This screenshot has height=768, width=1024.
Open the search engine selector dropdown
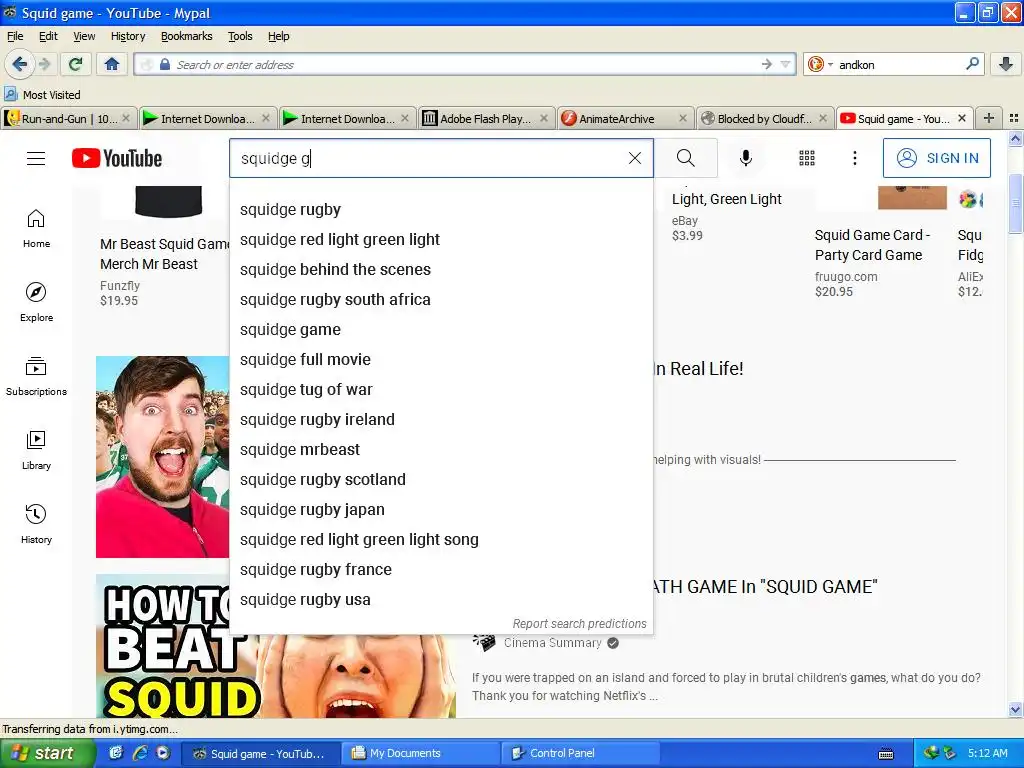[x=820, y=64]
